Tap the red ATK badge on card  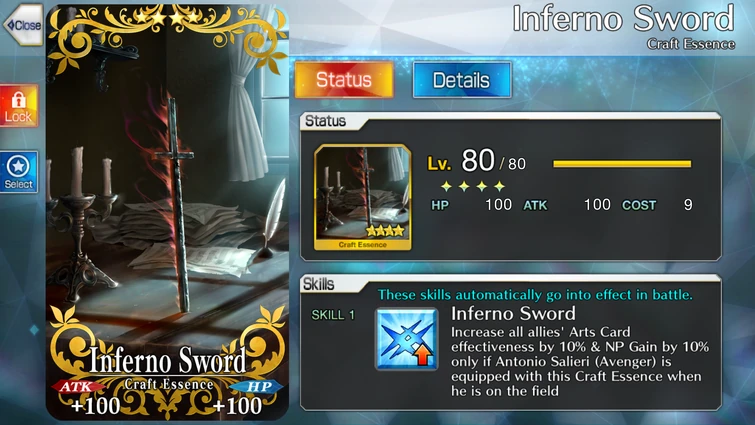pos(78,386)
